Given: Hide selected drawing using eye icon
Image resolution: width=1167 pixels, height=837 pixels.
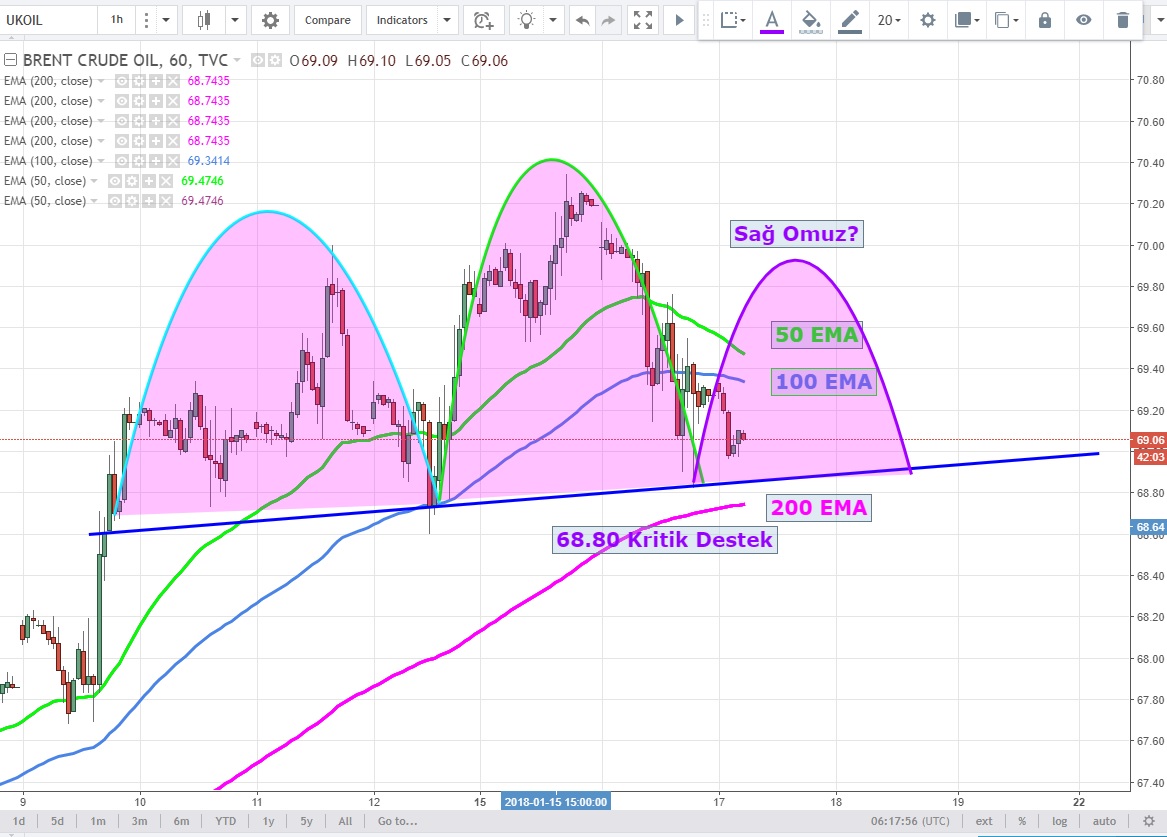Looking at the screenshot, I should [x=1083, y=20].
